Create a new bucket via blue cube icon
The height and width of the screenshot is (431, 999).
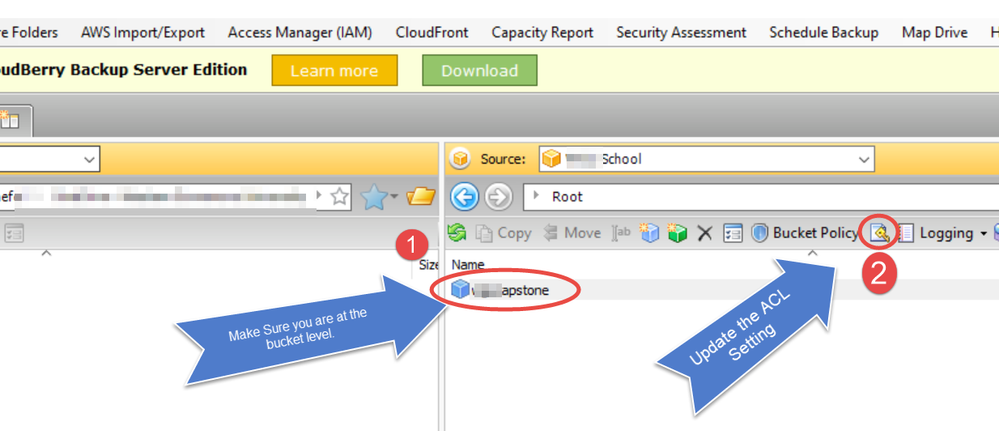649,233
